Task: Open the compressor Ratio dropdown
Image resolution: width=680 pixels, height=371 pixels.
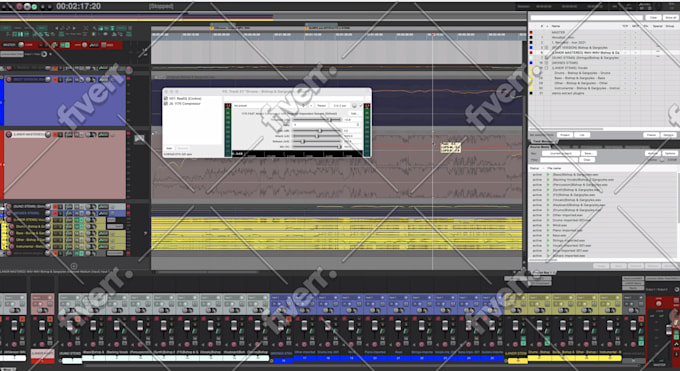Action: pyautogui.click(x=326, y=125)
